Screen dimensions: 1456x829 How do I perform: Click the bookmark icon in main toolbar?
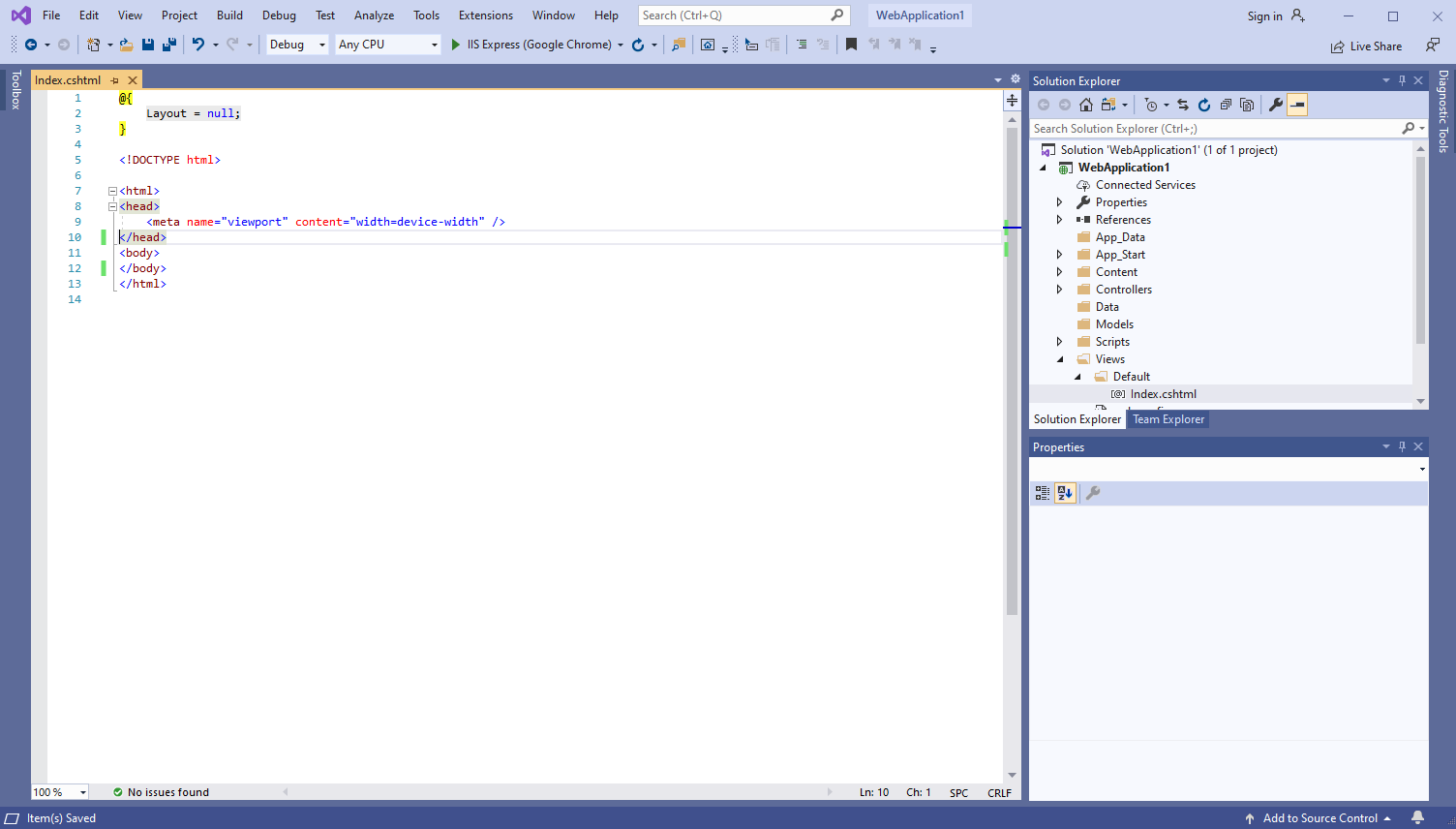851,45
